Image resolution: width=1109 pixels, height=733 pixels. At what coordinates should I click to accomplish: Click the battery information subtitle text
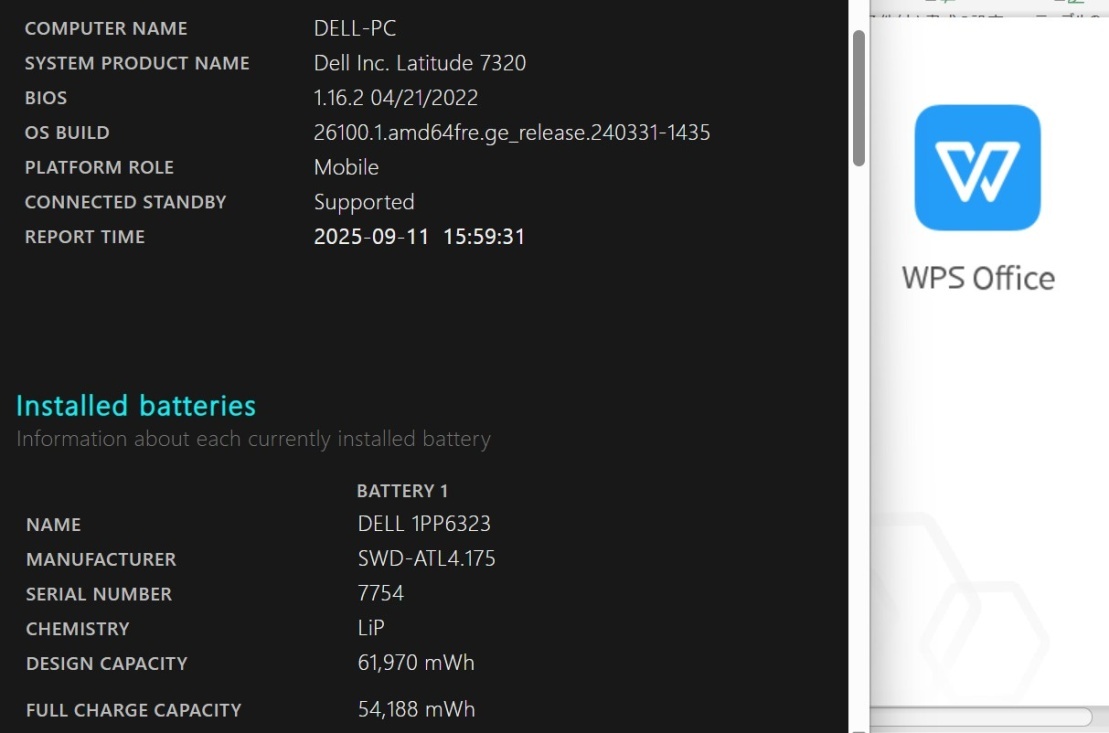point(253,439)
